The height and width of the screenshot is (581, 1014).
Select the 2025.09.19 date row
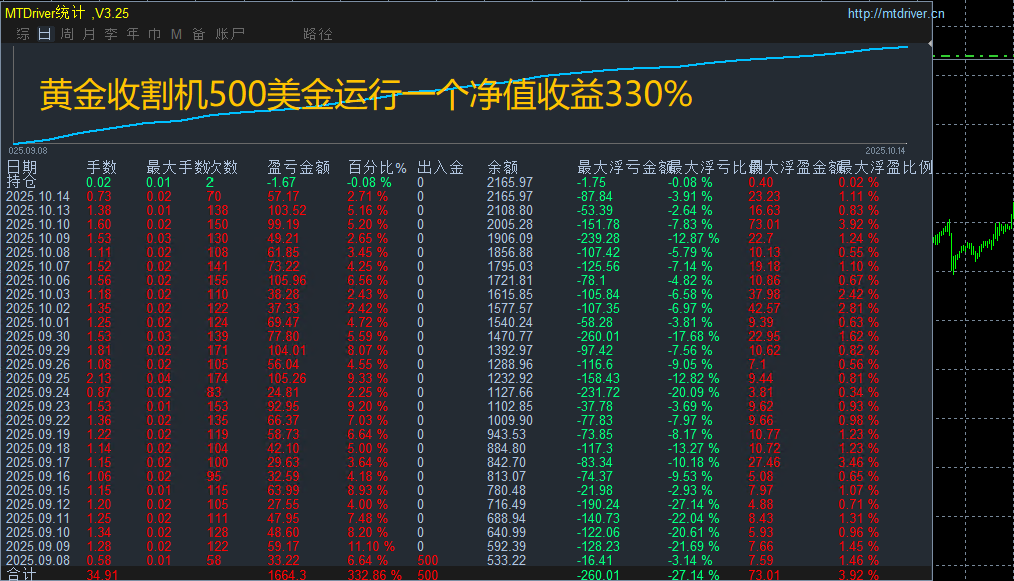(x=38, y=434)
